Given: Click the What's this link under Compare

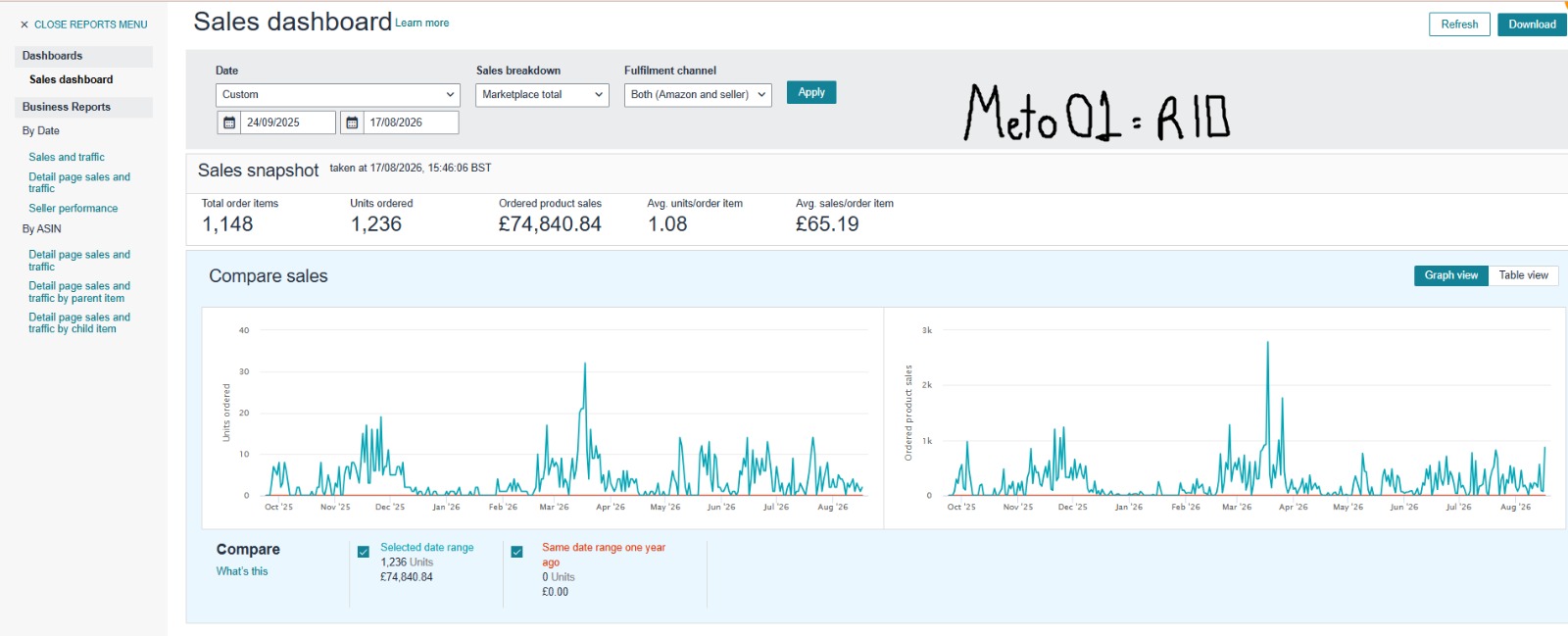Looking at the screenshot, I should [x=242, y=571].
